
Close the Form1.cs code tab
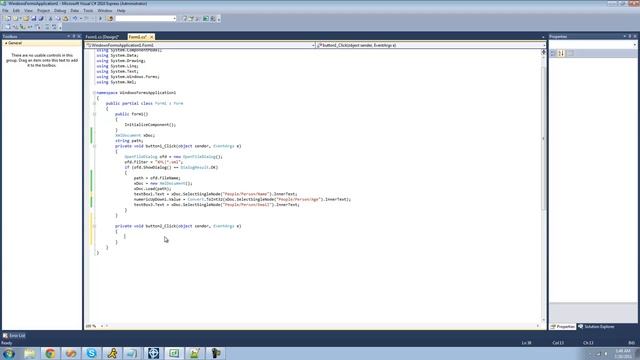point(151,37)
